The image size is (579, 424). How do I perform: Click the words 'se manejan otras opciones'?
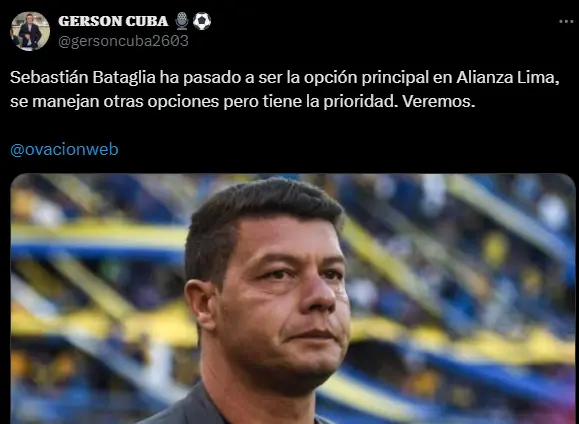[x=114, y=102]
